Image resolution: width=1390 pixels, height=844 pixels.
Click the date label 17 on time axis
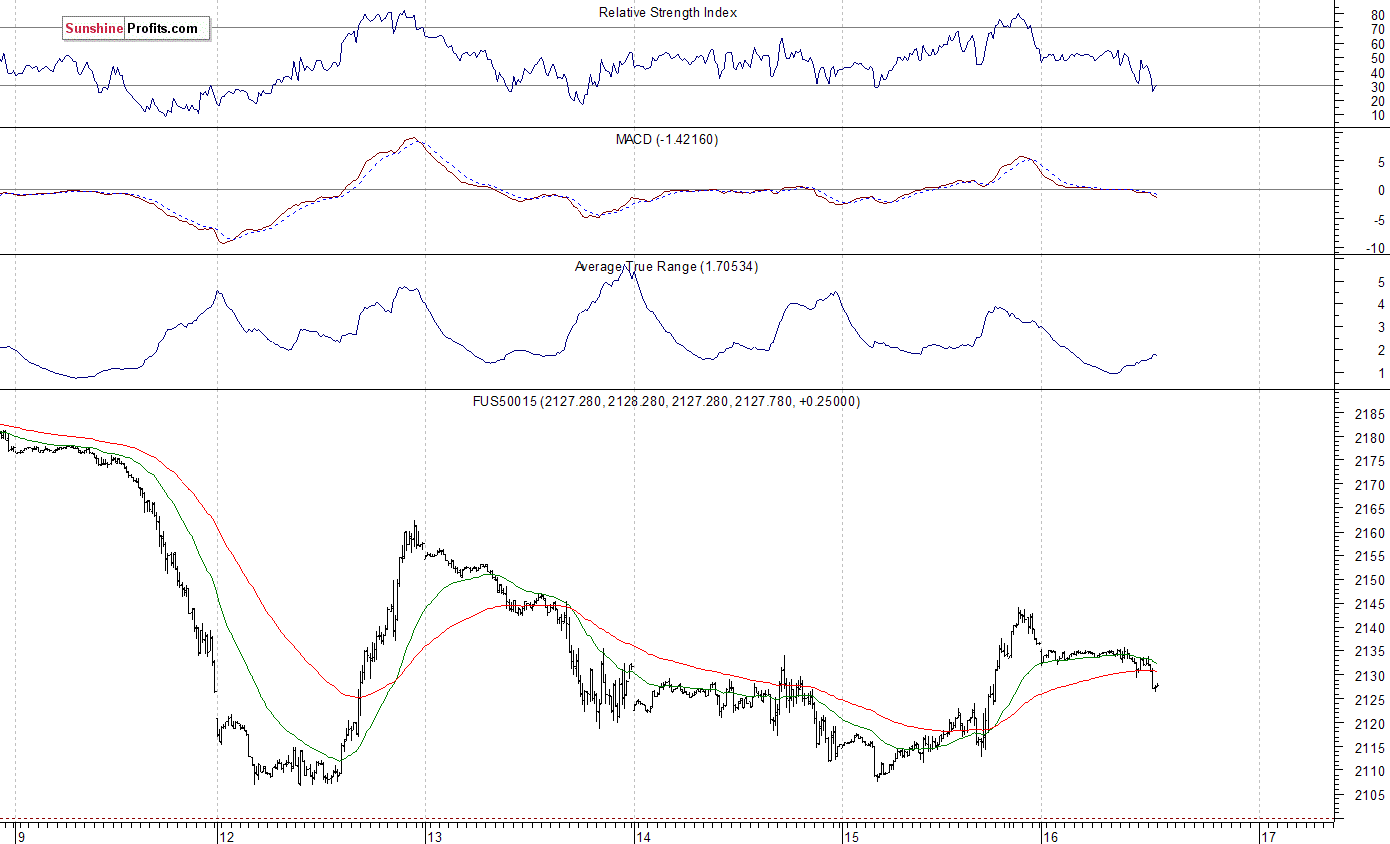point(1267,835)
